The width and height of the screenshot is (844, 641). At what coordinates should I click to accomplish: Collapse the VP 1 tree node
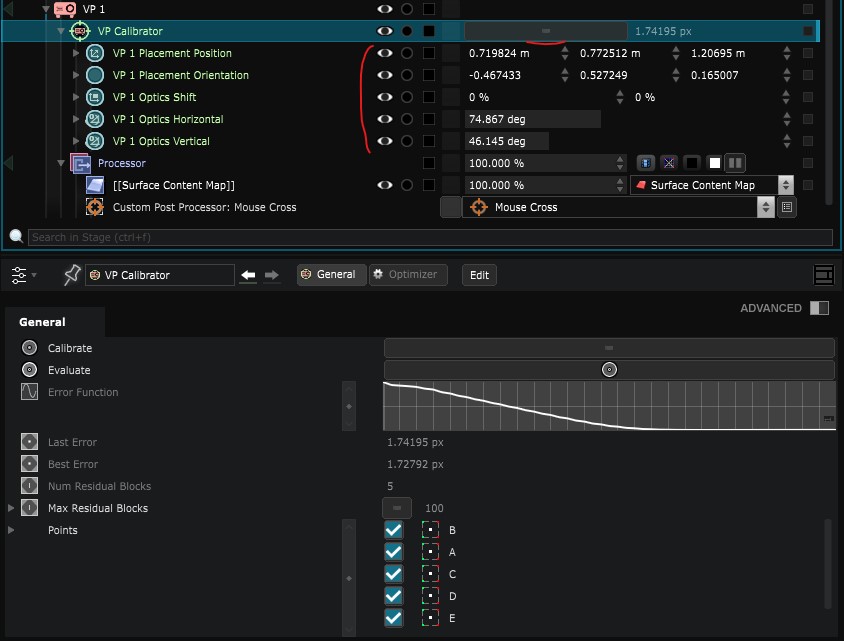point(46,9)
